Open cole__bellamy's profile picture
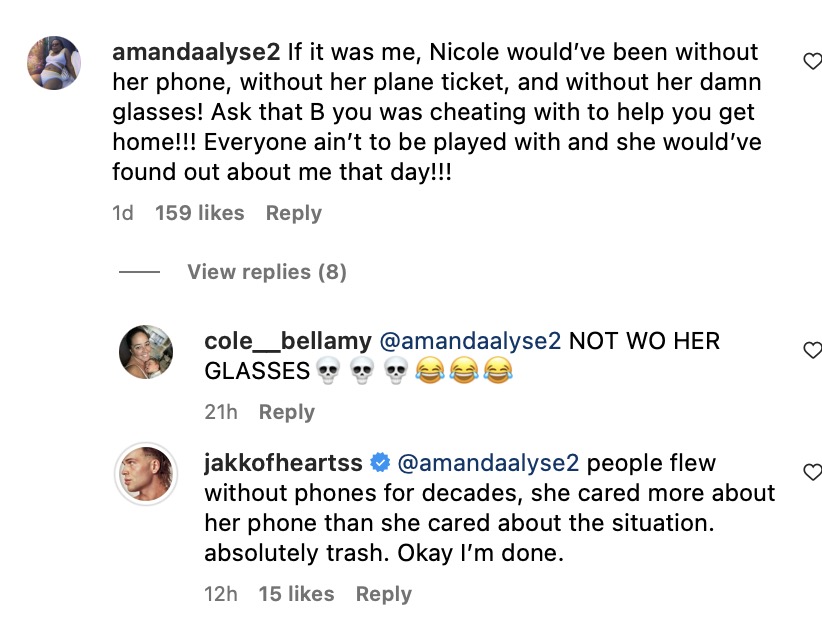Screen dimensions: 822x620 [146, 352]
